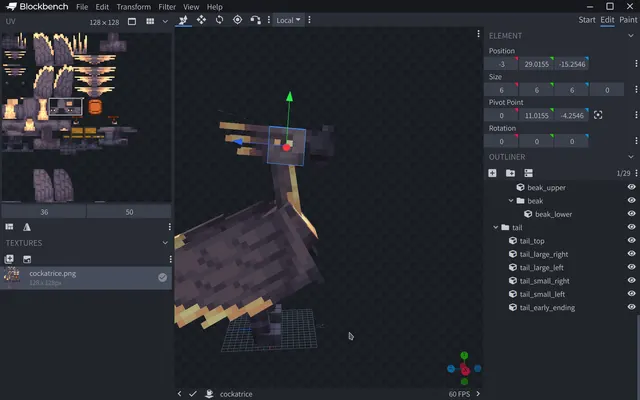Go to the previous tab arrow in status bar
The image size is (640, 400).
tap(180, 394)
